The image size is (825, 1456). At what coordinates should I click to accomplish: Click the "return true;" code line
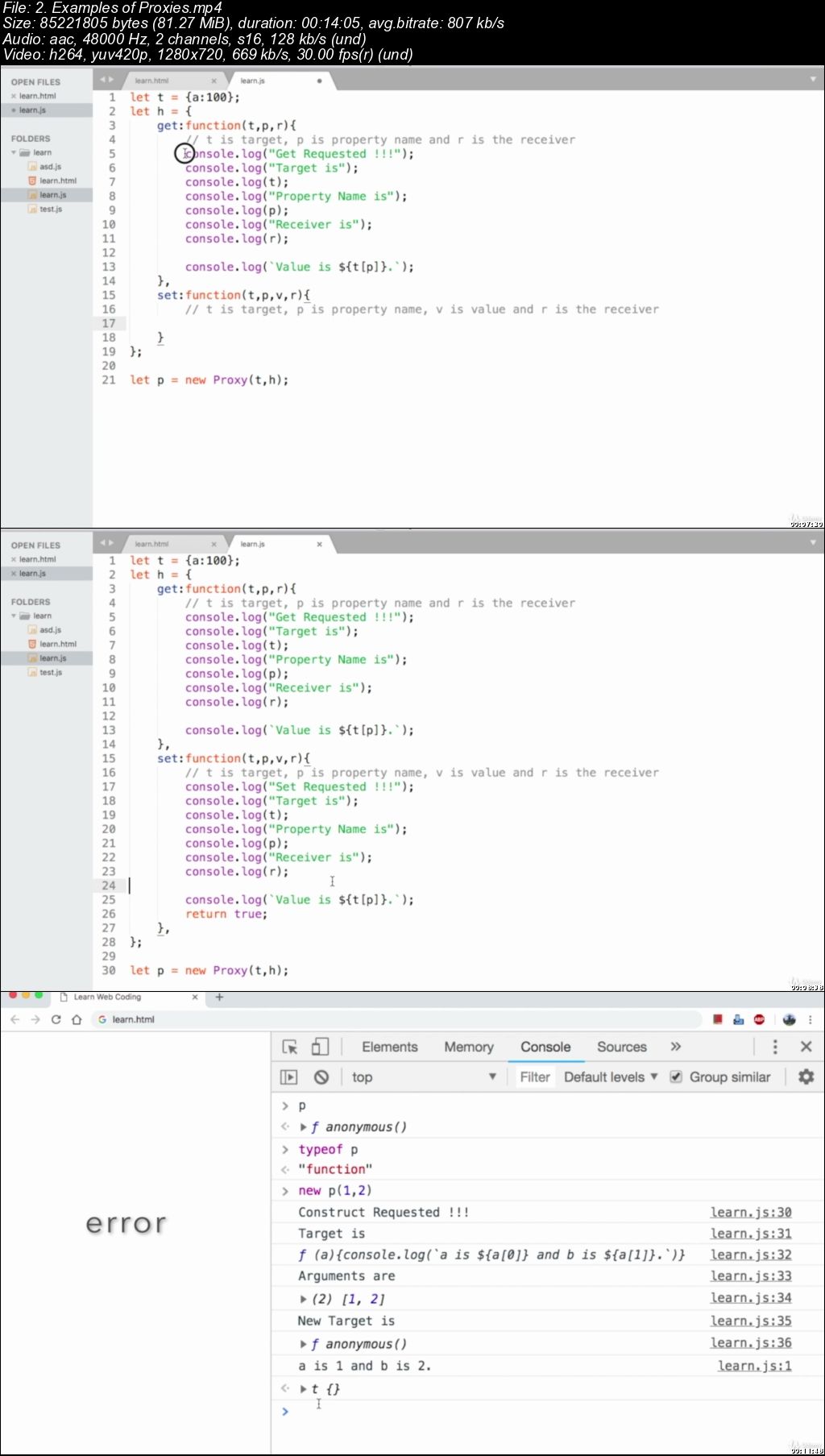tap(226, 914)
